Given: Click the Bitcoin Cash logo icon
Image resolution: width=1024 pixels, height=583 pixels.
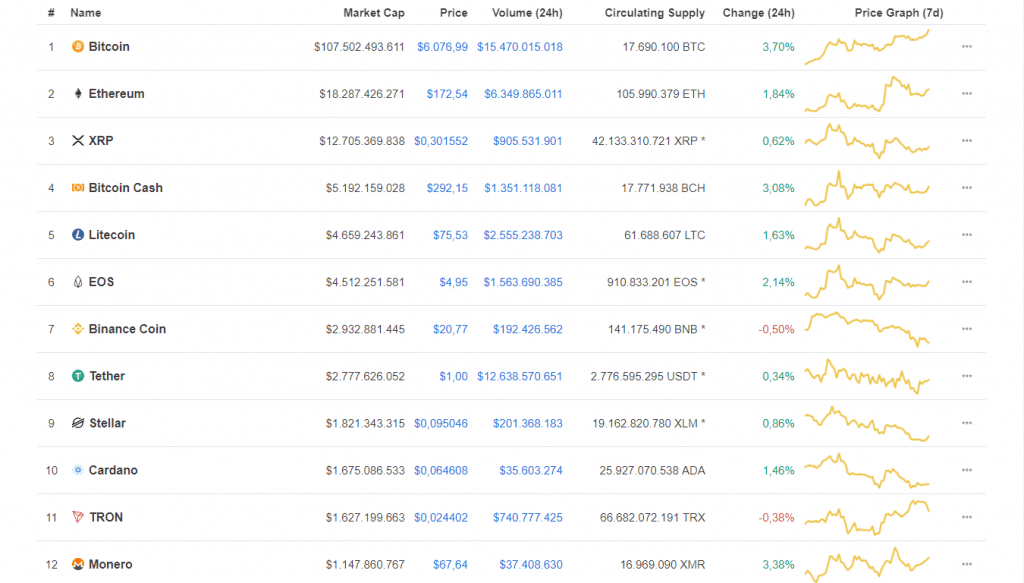Looking at the screenshot, I should [78, 187].
